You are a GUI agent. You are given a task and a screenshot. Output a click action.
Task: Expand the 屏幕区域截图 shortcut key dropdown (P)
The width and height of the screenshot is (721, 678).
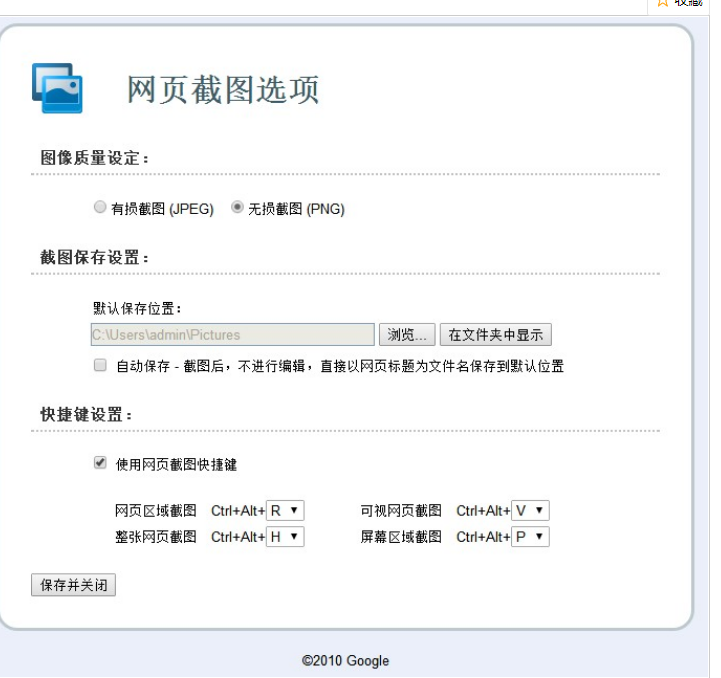530,537
